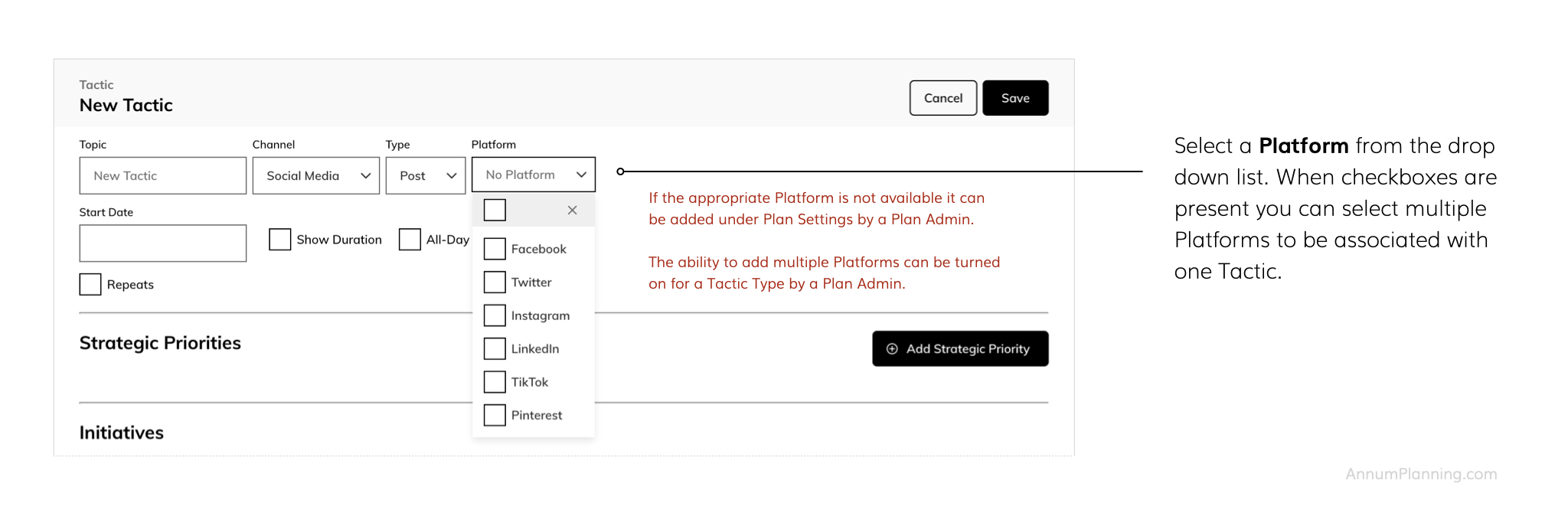The image size is (1568, 526).
Task: Open the Type dropdown showing Post
Action: pyautogui.click(x=426, y=175)
